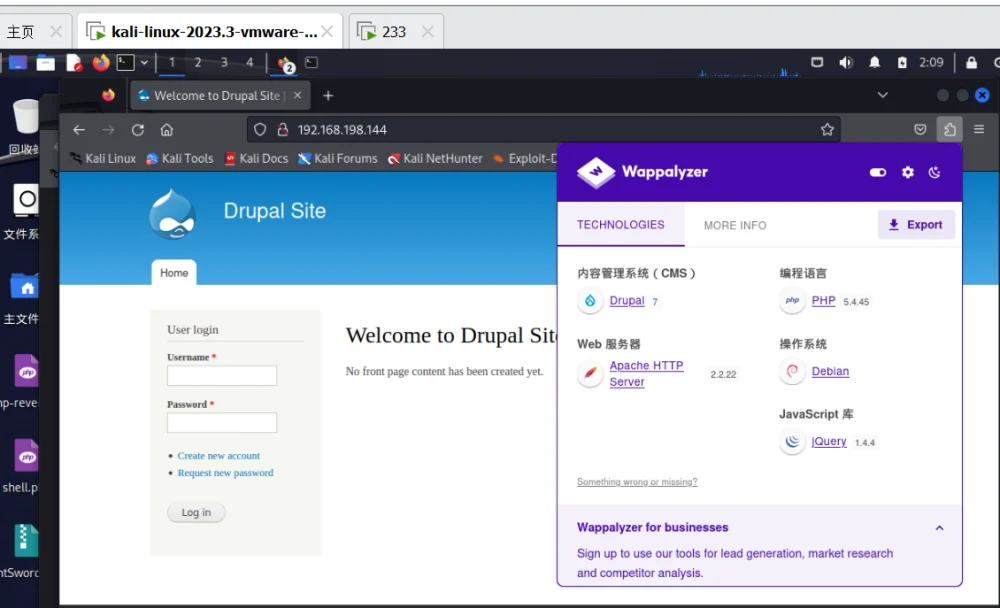The width and height of the screenshot is (1000, 608).
Task: Select the Home tab on Drupal Site
Action: (x=174, y=273)
